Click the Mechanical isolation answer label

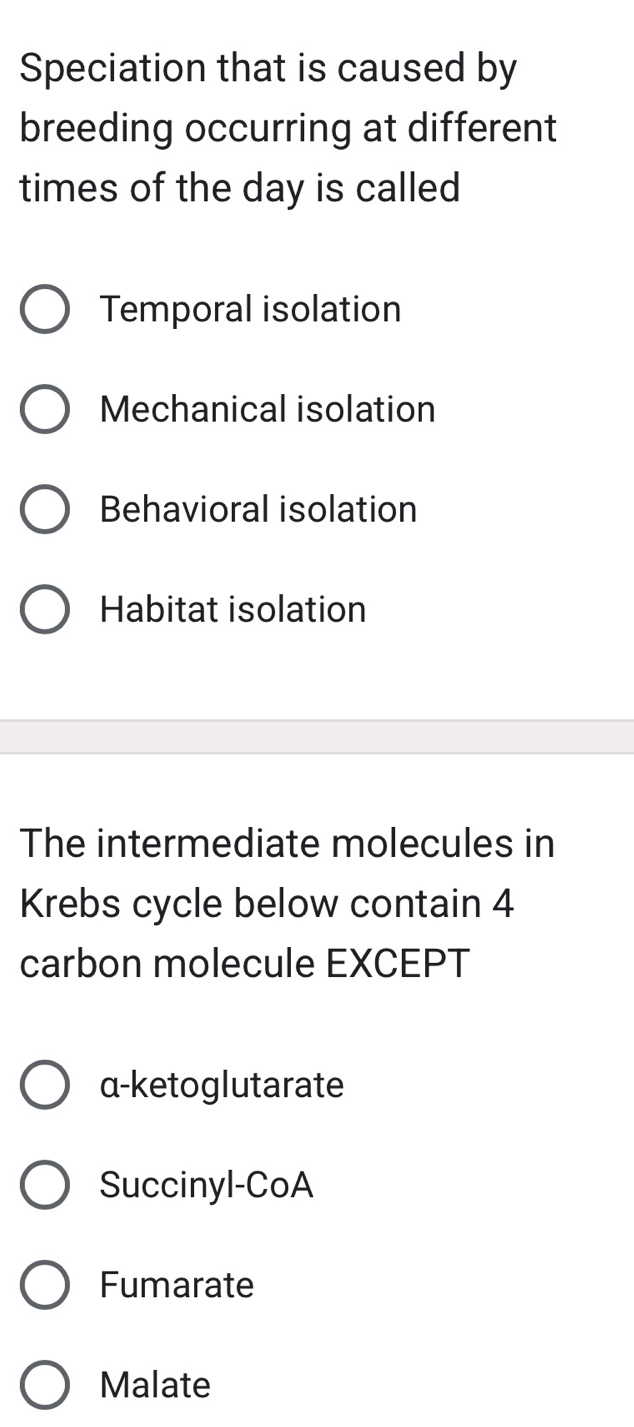coord(266,409)
